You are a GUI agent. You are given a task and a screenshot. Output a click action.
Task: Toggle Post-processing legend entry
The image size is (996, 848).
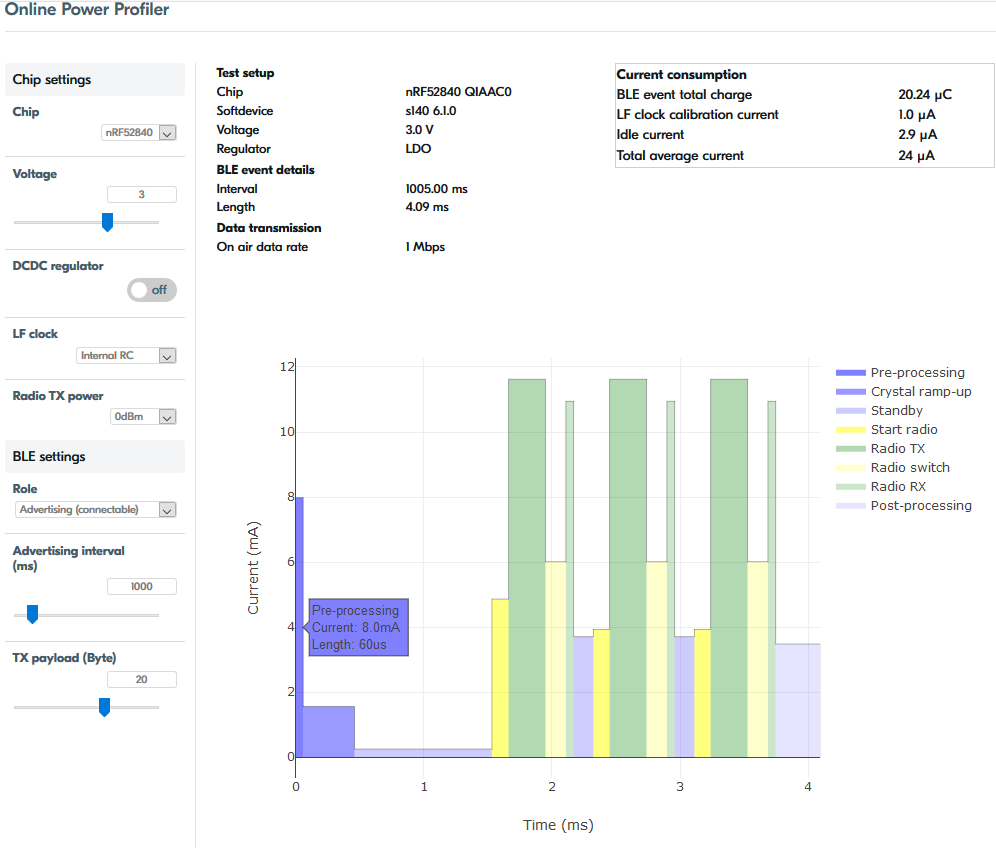[920, 505]
